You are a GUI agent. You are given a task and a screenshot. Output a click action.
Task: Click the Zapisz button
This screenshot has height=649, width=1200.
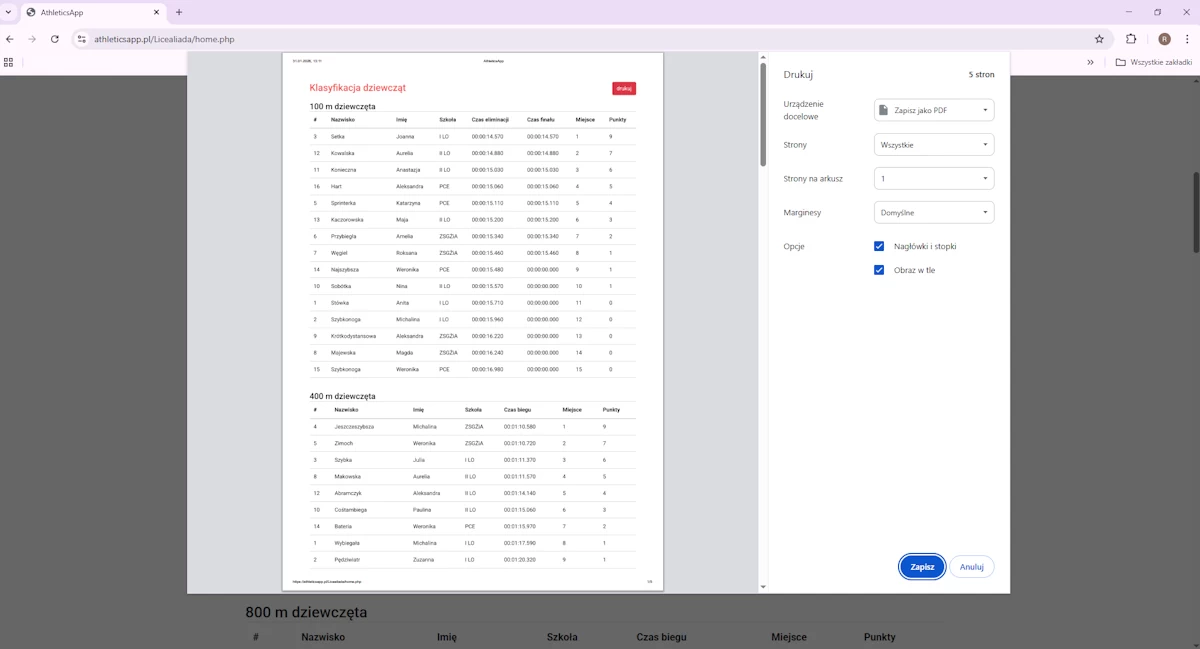point(922,567)
